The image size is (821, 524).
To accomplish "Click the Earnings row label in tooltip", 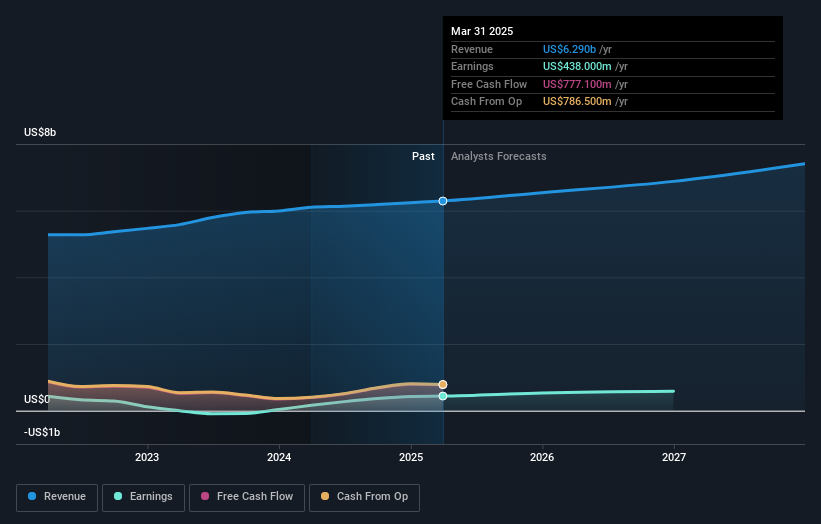I will [472, 66].
